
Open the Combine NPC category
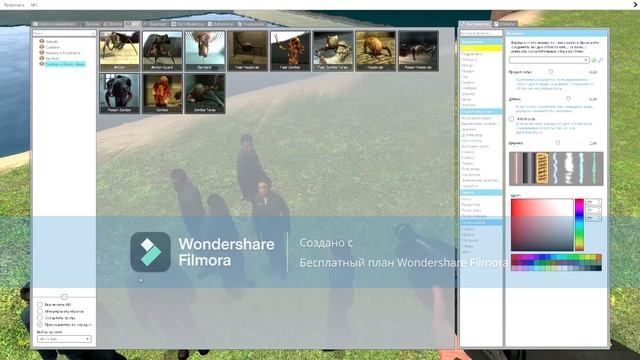click(53, 47)
